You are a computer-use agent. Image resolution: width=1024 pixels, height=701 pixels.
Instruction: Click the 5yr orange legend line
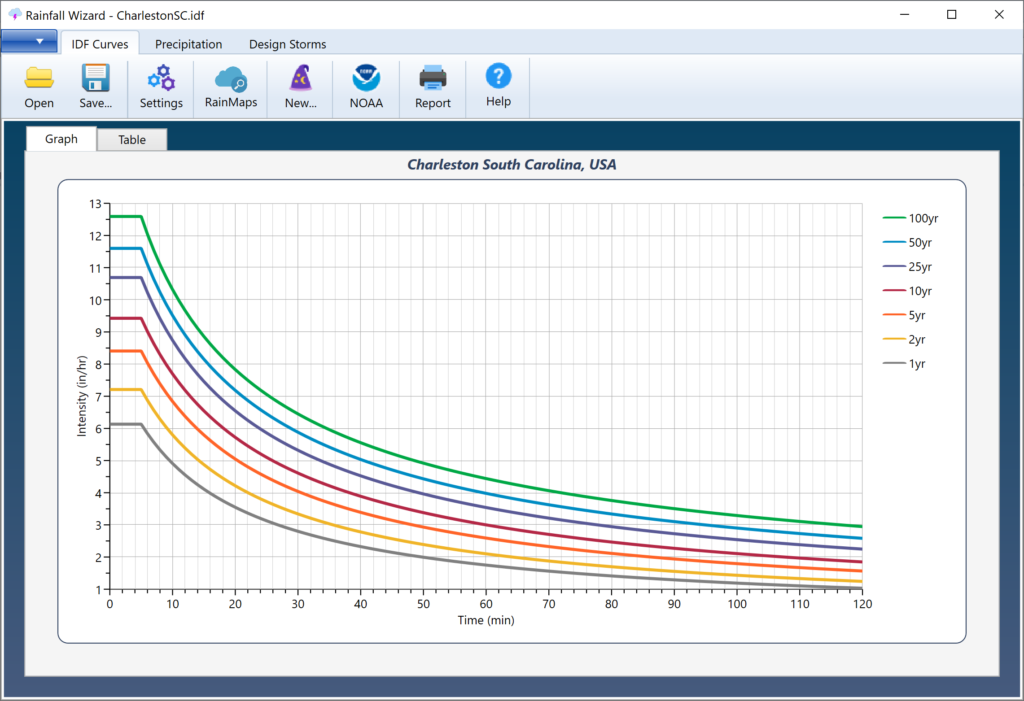pos(894,315)
